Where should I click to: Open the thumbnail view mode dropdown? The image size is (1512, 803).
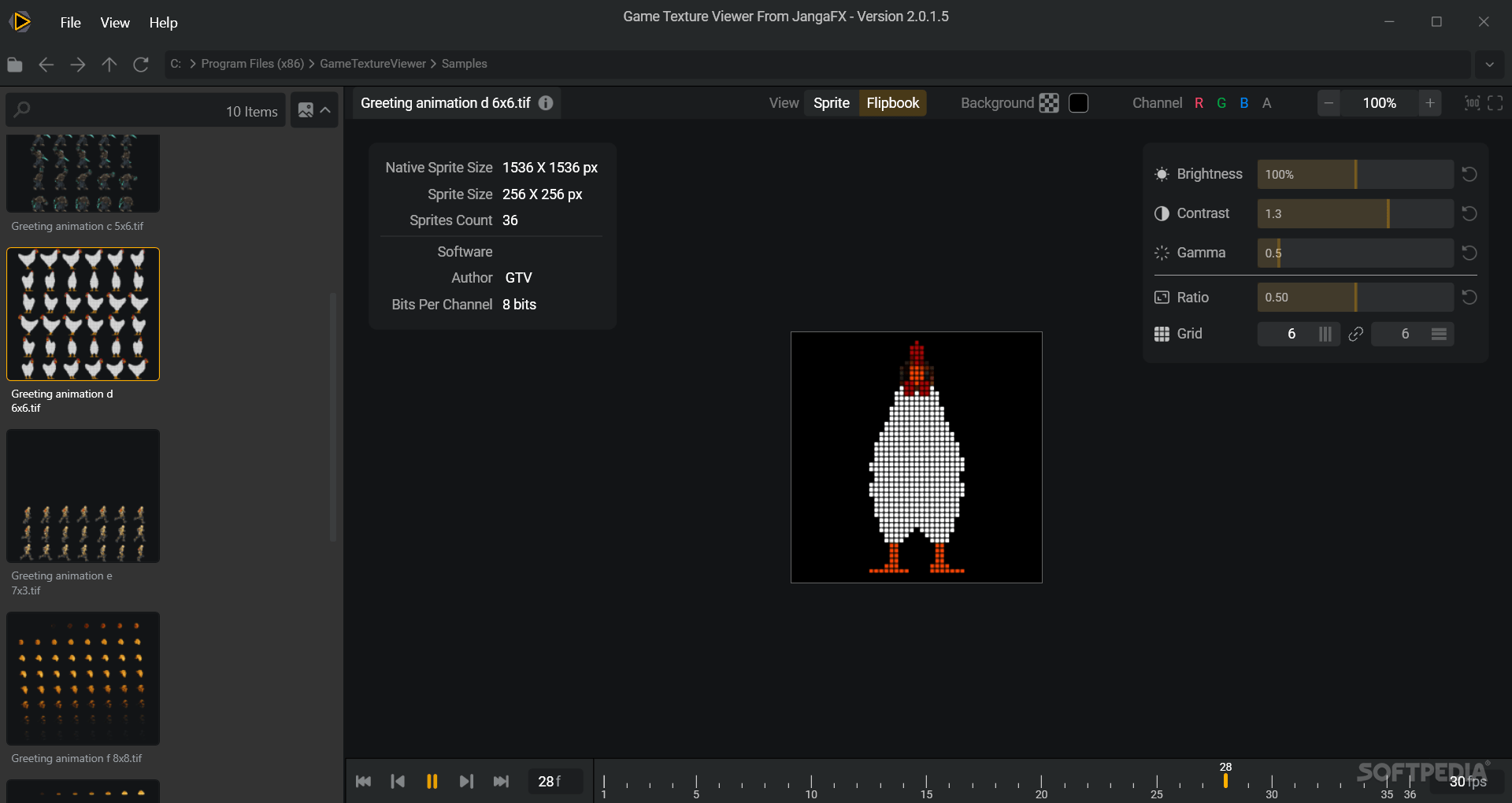click(314, 110)
